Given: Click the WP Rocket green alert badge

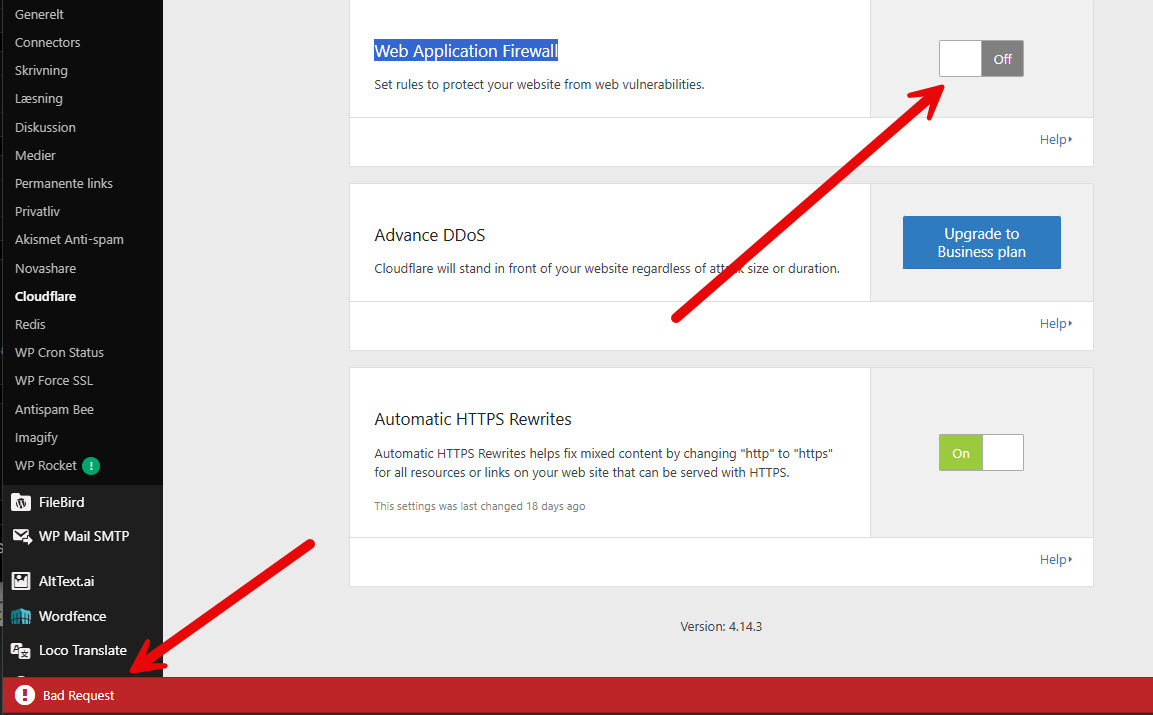Looking at the screenshot, I should coord(91,466).
